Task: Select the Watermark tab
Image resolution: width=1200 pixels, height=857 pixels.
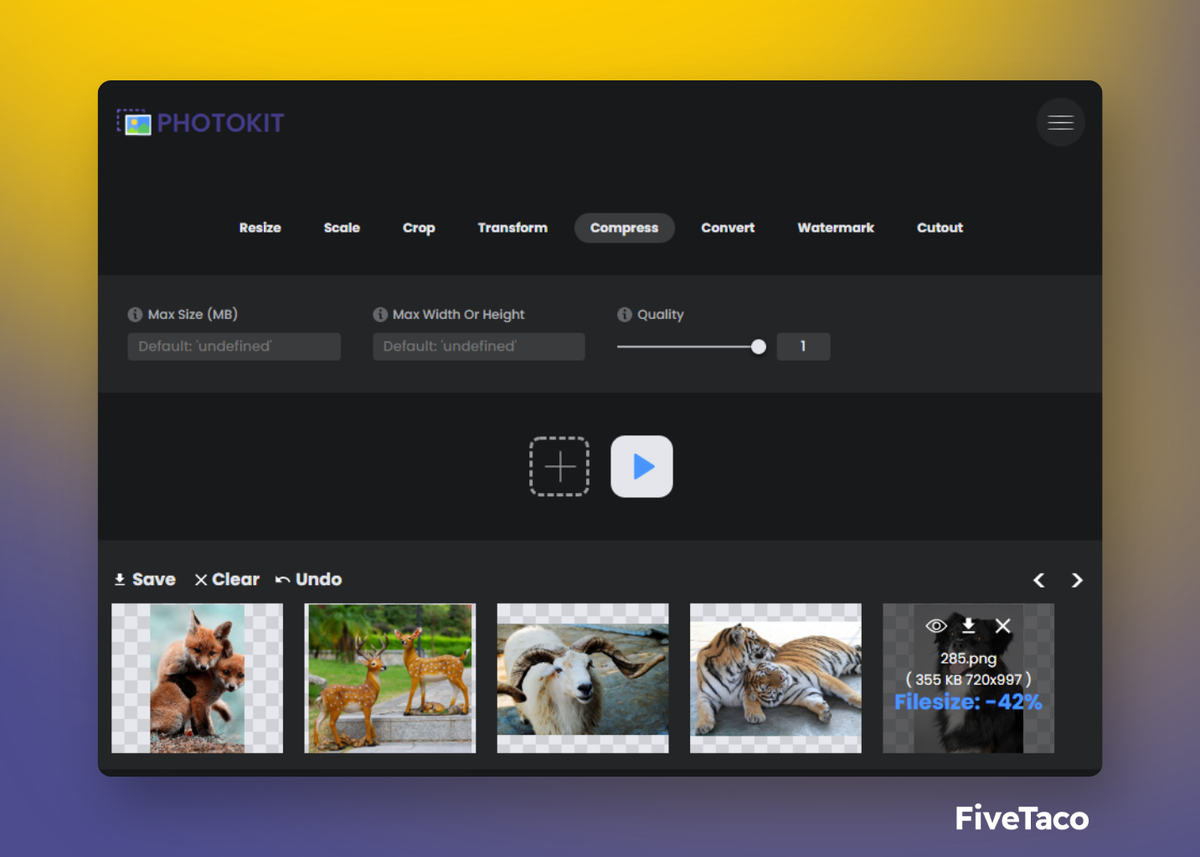Action: [836, 228]
